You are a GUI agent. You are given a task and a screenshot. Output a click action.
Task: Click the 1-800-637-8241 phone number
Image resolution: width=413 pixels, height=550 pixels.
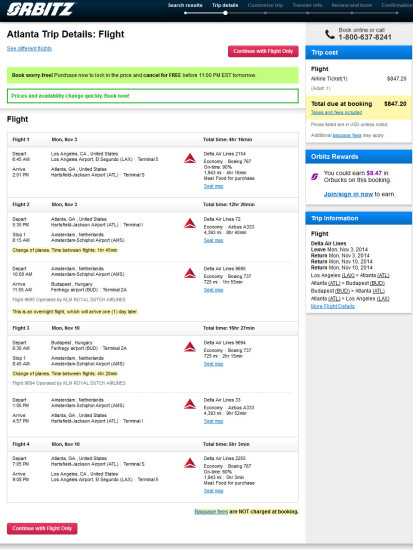tap(365, 37)
